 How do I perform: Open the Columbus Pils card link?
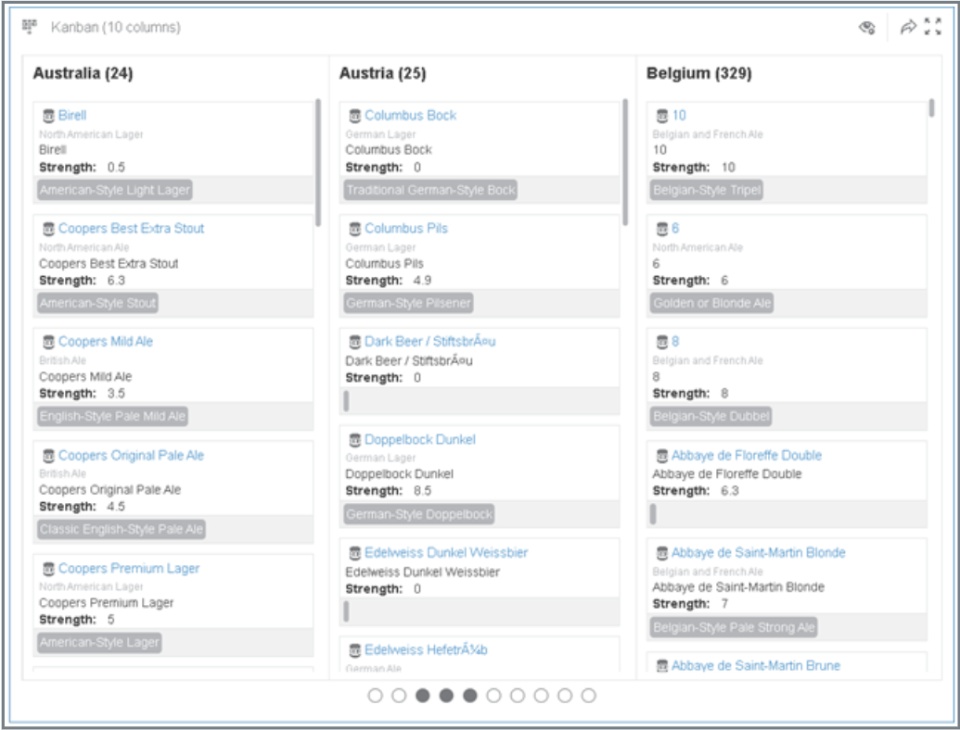[406, 229]
